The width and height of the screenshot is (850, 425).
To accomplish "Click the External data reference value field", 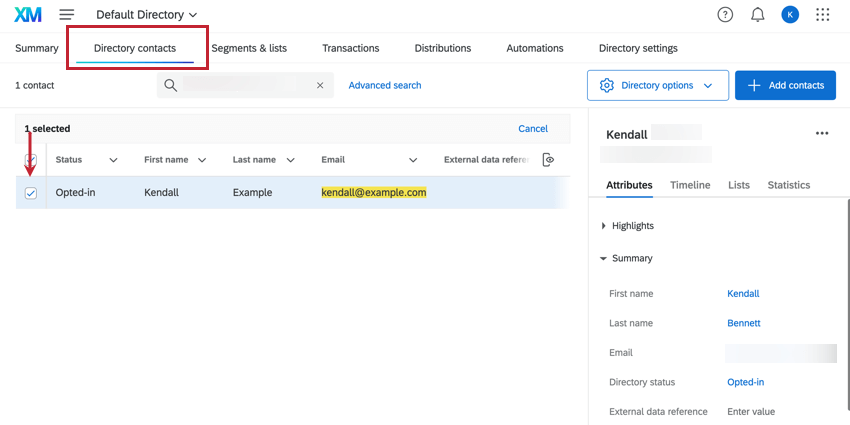I will pos(751,412).
